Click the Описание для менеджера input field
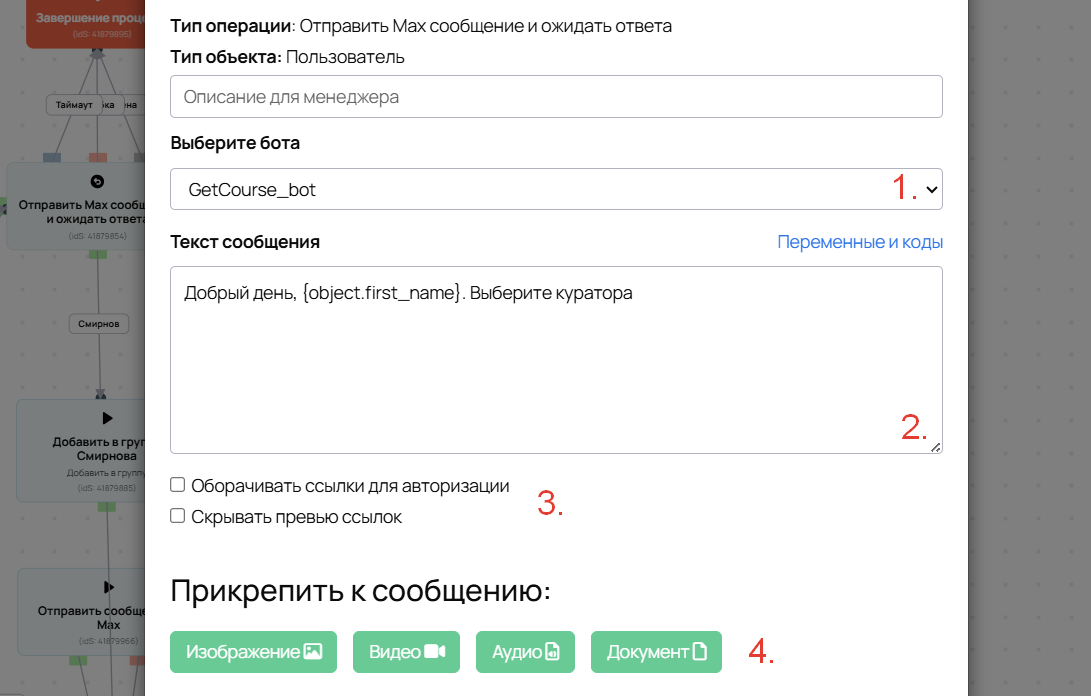Image resolution: width=1091 pixels, height=696 pixels. coord(556,96)
